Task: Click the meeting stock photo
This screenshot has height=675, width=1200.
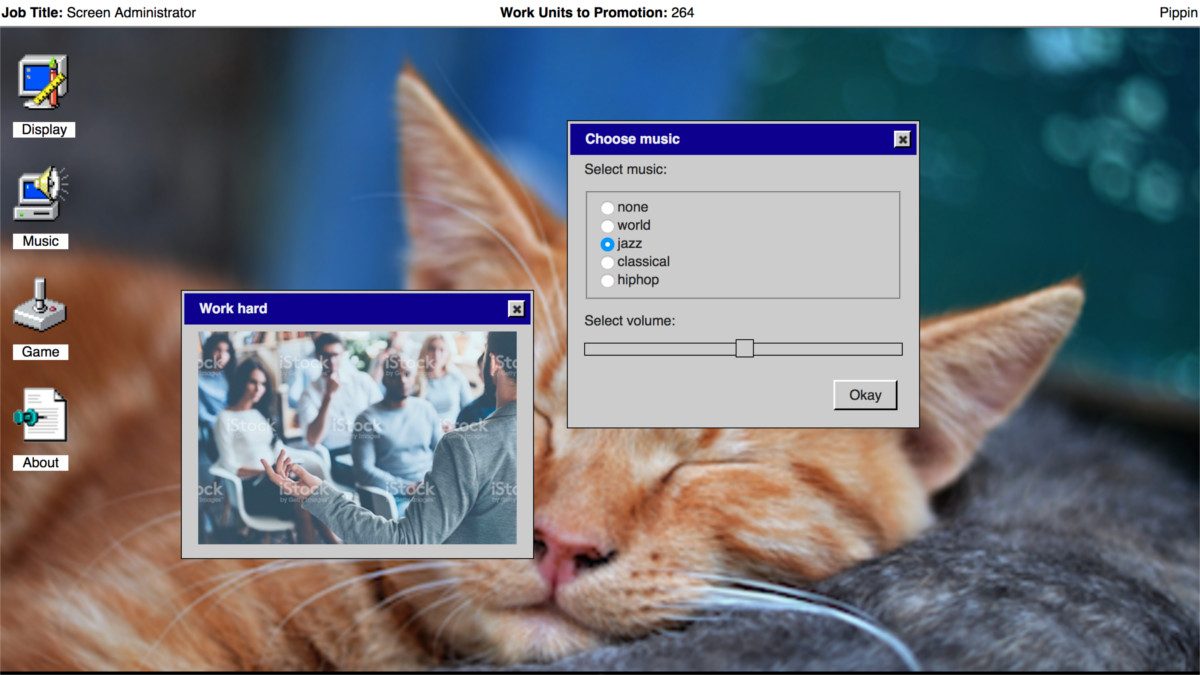Action: (x=357, y=438)
